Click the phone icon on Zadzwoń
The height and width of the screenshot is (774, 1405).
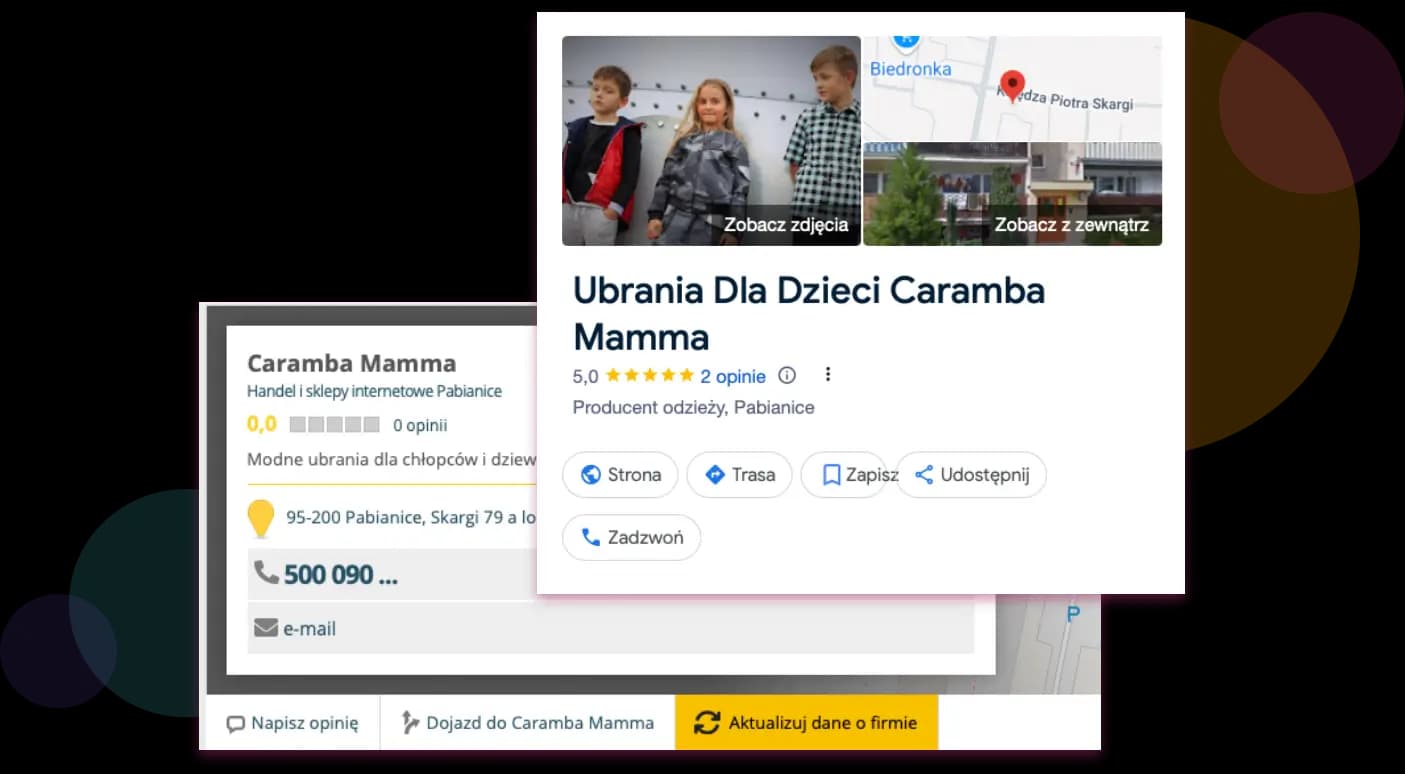(x=590, y=537)
